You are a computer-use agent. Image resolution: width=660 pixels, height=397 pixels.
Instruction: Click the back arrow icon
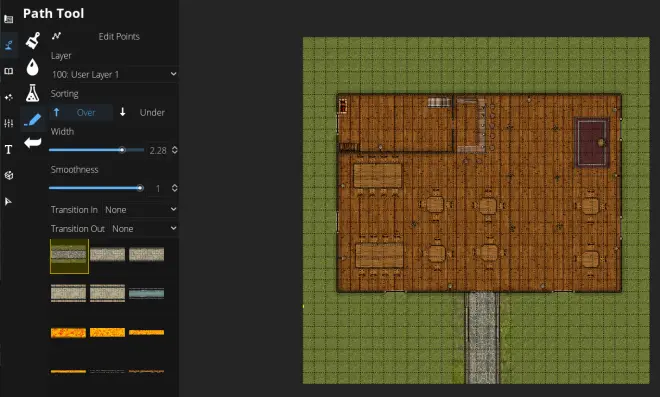point(32,143)
